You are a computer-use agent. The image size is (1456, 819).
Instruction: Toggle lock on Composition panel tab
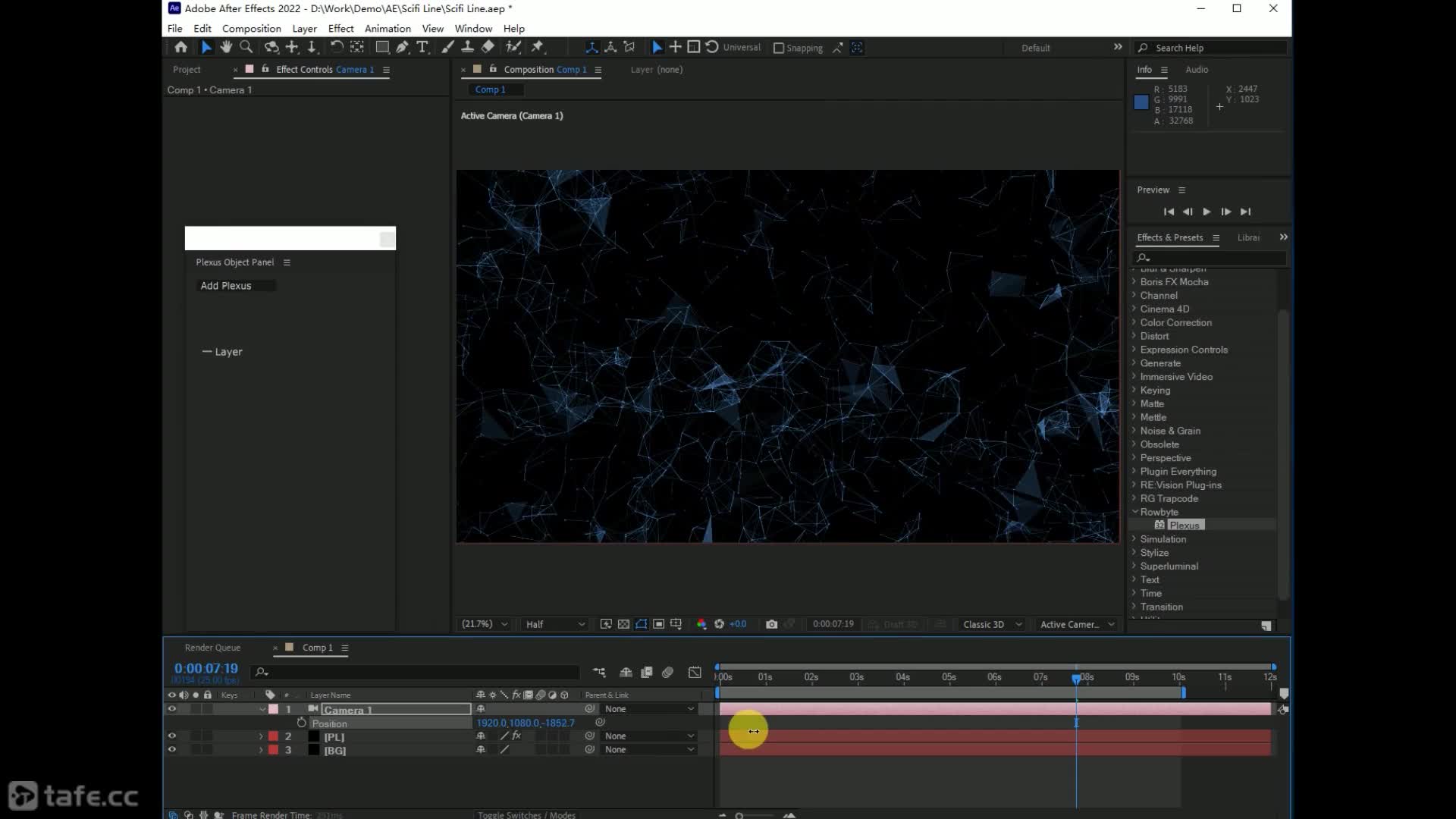(493, 69)
